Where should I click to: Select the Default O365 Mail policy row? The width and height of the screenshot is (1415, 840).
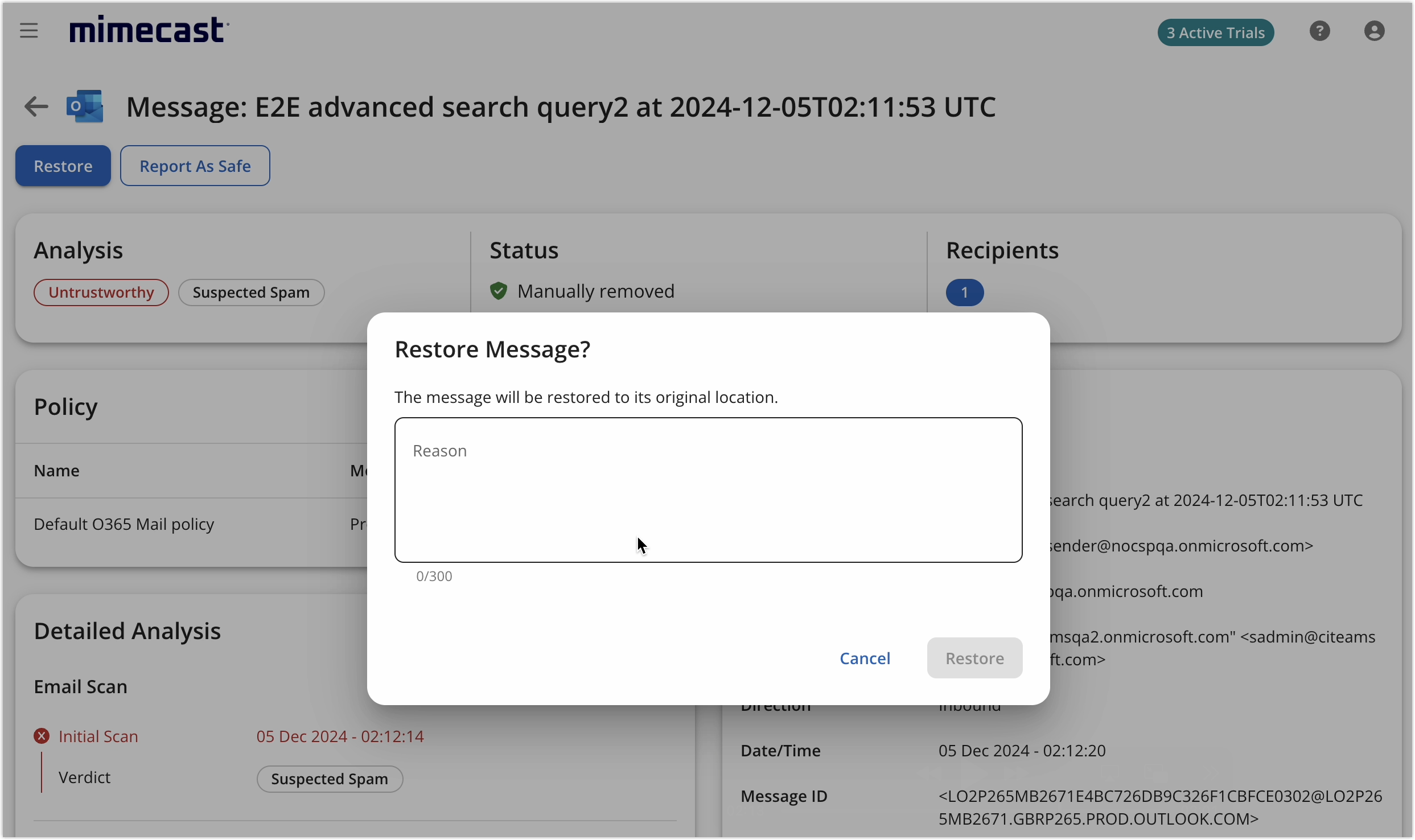pos(124,524)
